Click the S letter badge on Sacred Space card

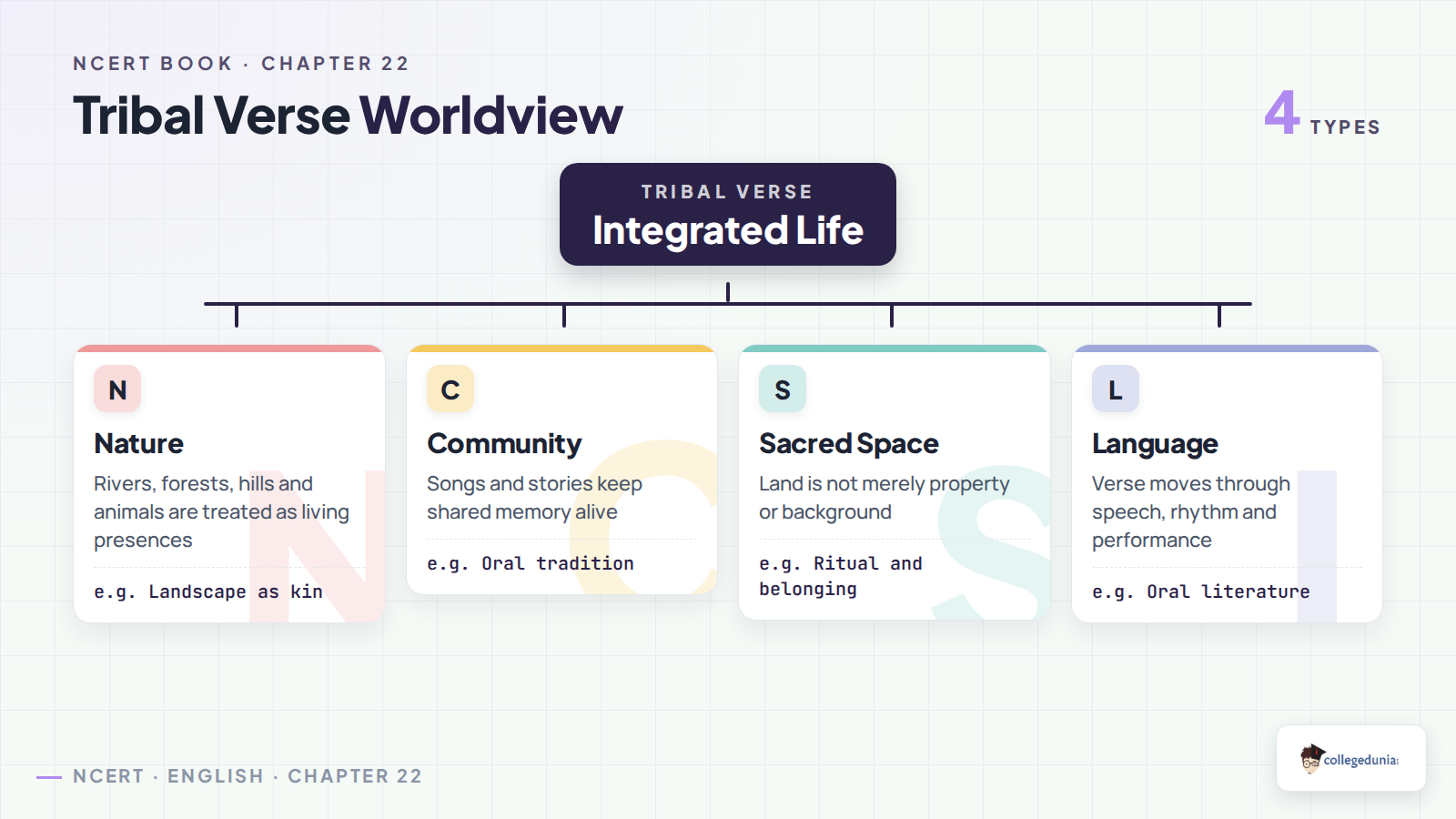point(783,389)
